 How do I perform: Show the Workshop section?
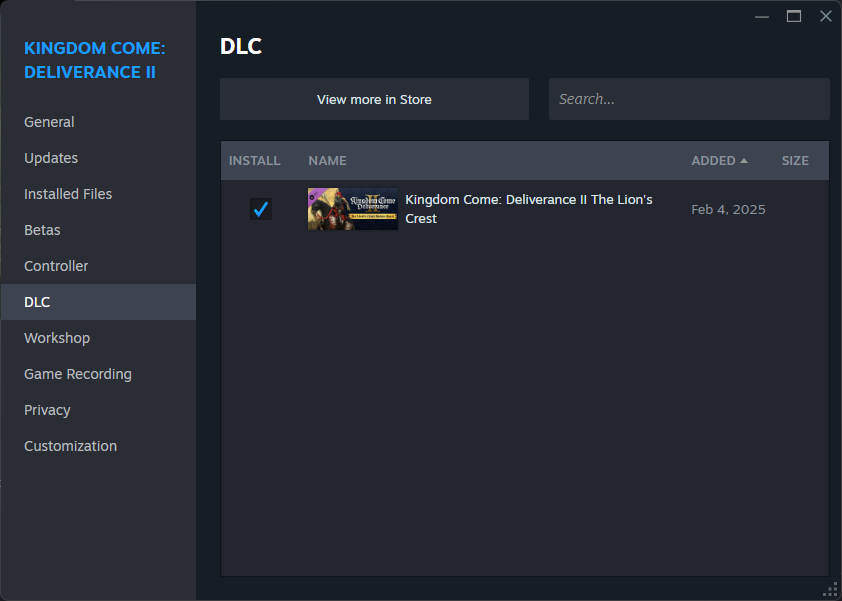57,338
